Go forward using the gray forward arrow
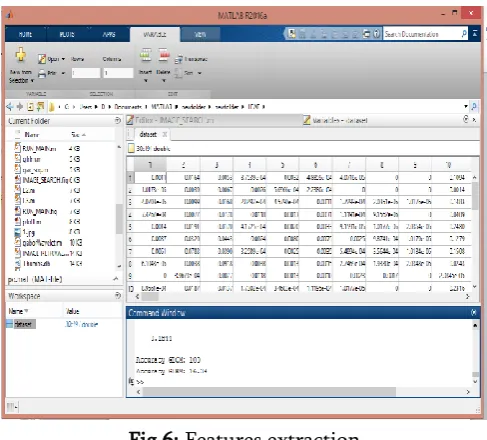487x440 pixels. click(x=20, y=107)
